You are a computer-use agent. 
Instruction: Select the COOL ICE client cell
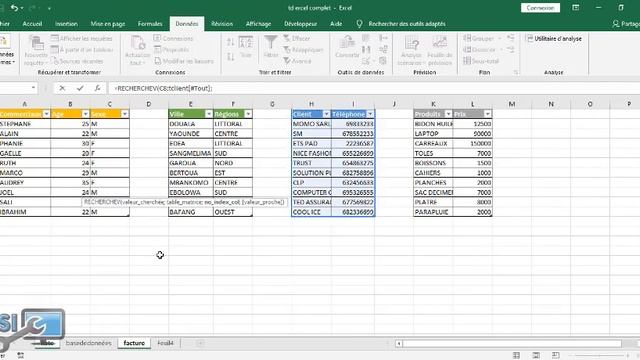click(x=311, y=212)
